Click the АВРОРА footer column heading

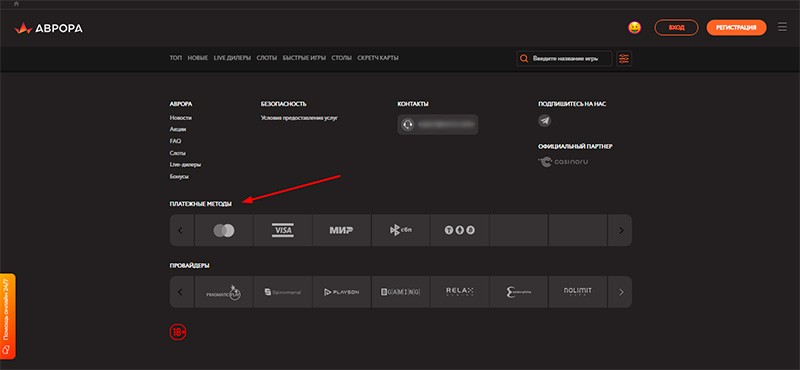181,104
